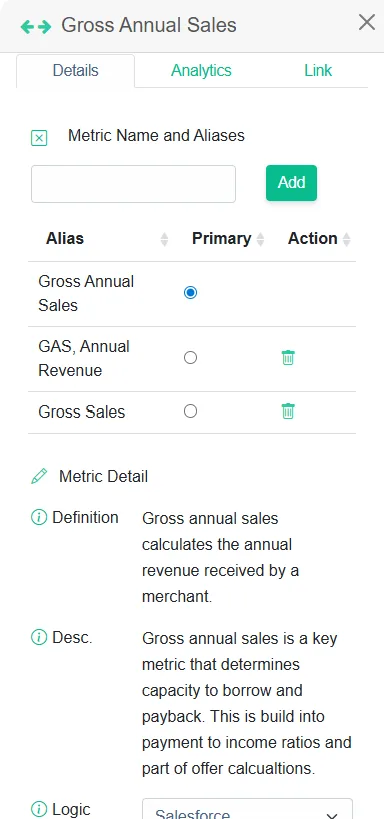
Task: Delete the GAS, Annual Revenue alias
Action: 288,358
